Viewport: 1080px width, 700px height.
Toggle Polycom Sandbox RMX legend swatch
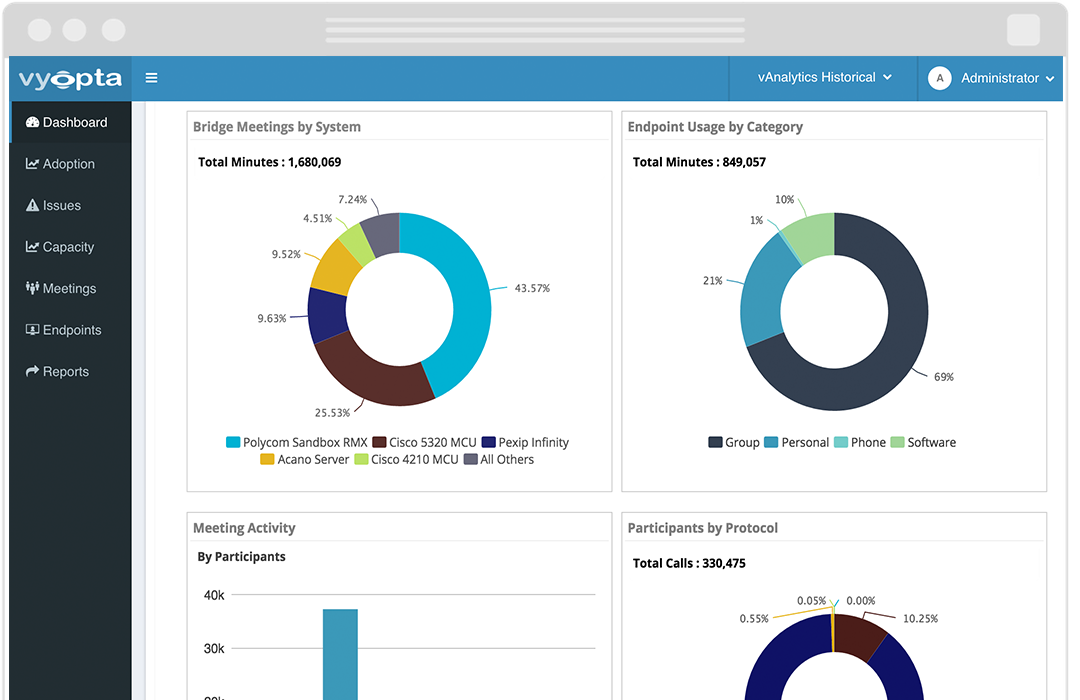(233, 442)
